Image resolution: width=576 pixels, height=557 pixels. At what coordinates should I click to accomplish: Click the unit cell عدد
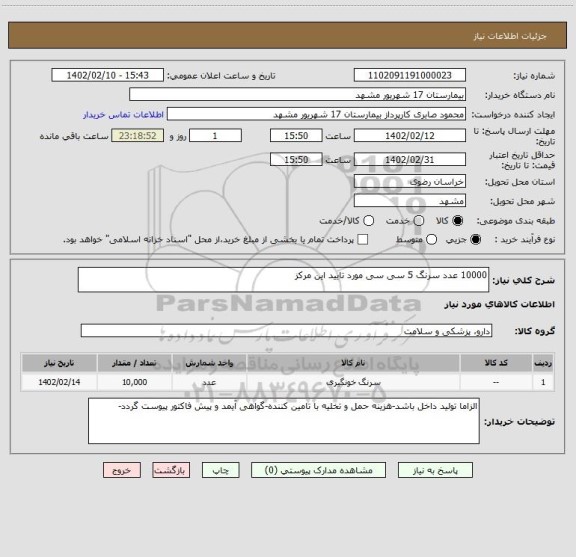click(209, 382)
